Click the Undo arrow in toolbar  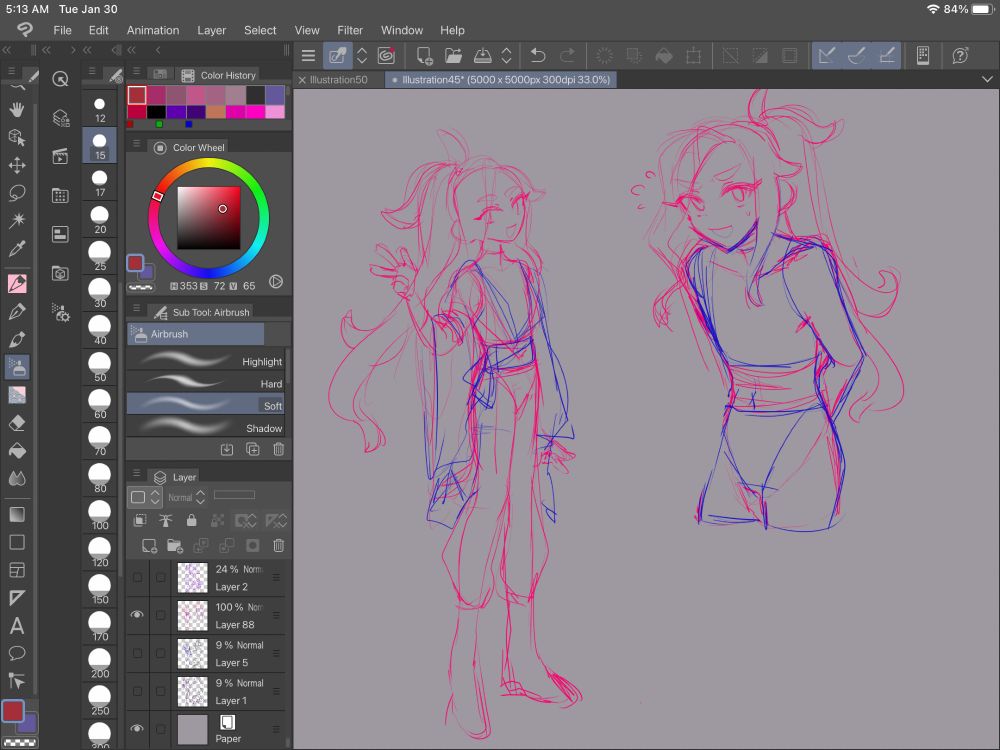538,56
